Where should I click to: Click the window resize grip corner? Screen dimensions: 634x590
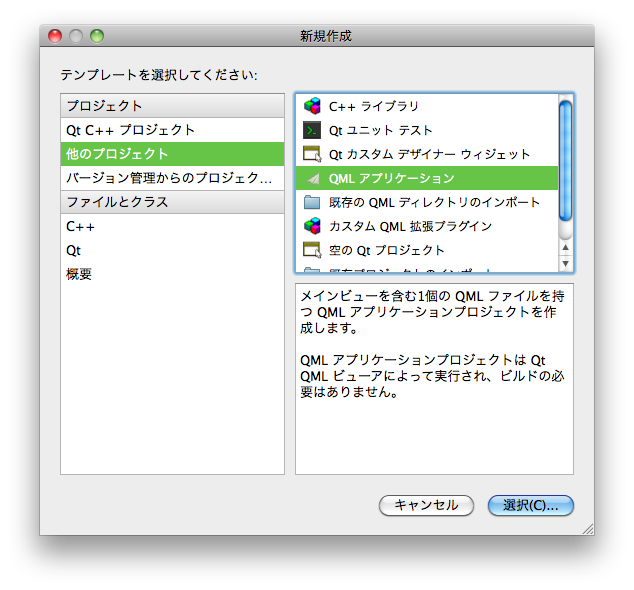587,527
